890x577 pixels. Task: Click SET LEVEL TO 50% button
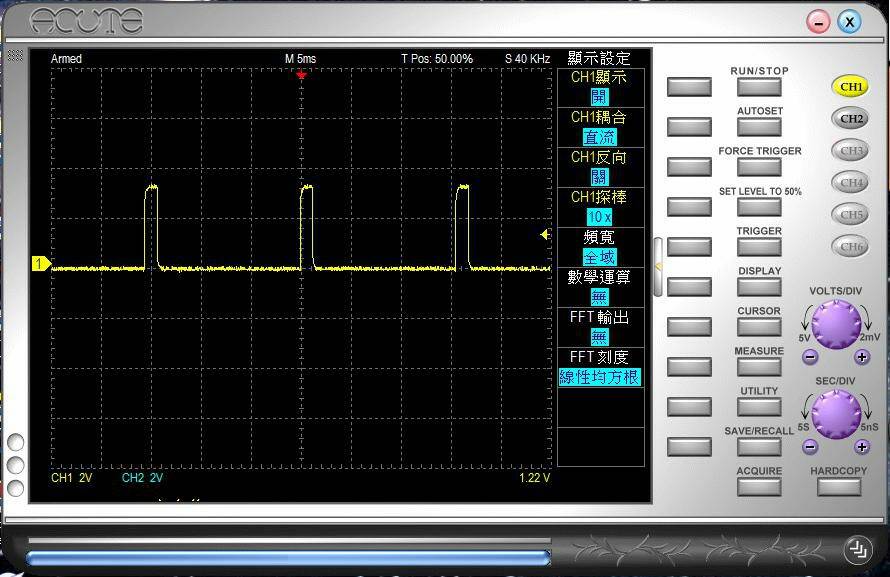pos(759,207)
